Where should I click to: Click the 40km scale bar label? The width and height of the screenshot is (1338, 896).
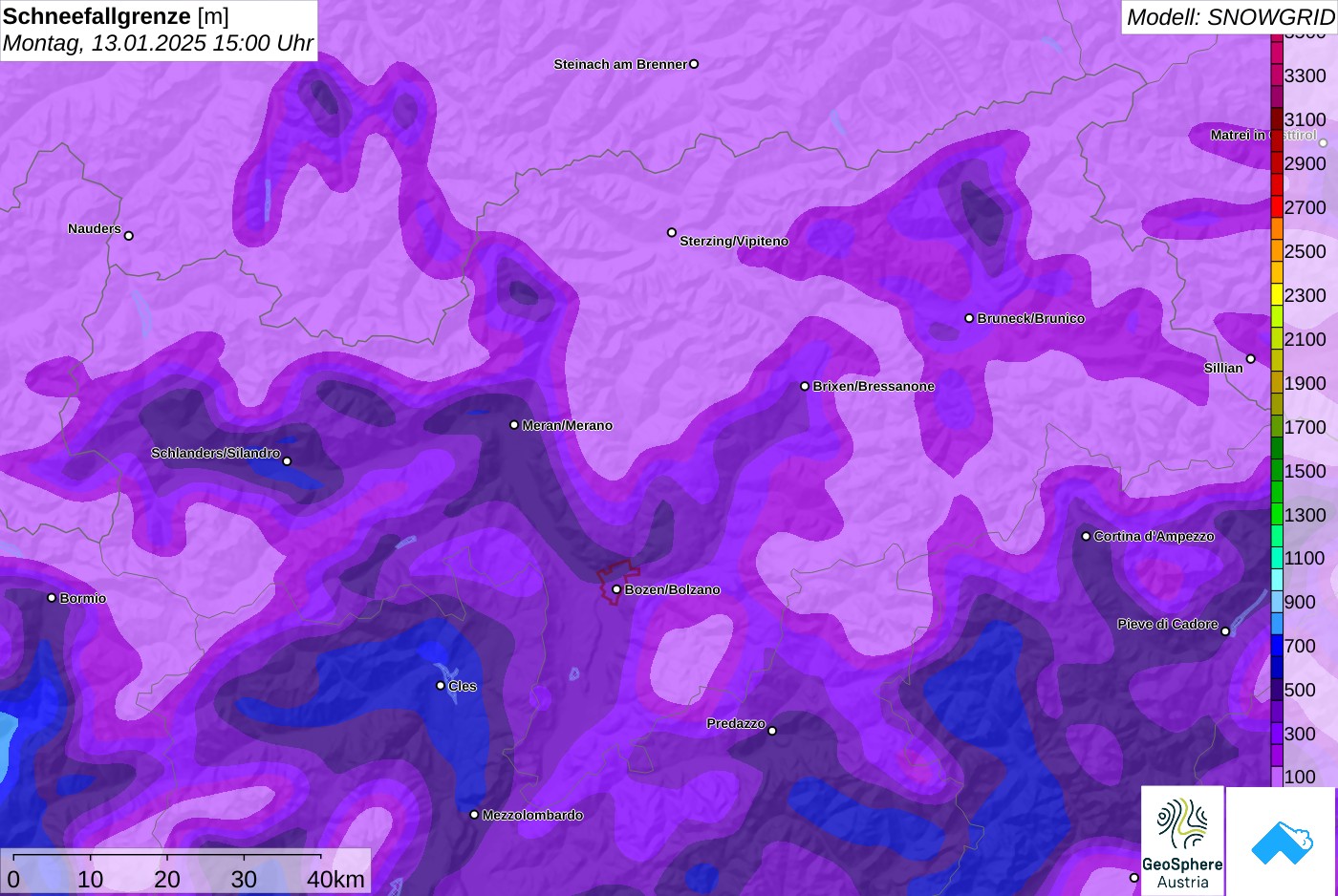[335, 879]
